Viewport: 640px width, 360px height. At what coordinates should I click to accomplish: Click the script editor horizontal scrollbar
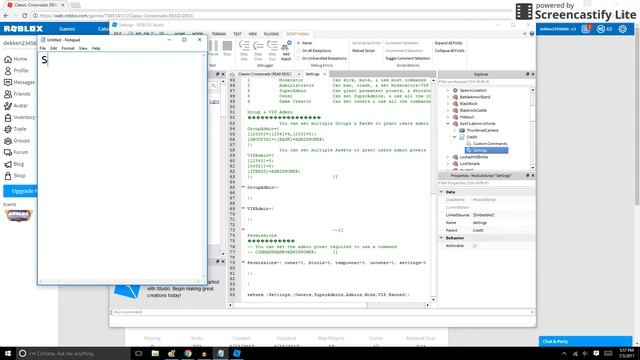(x=329, y=305)
